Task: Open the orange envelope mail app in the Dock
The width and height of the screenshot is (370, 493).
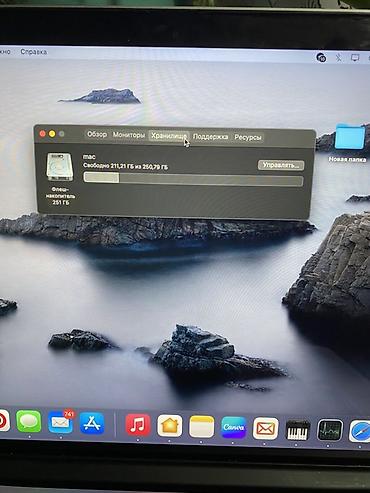Action: 265,428
